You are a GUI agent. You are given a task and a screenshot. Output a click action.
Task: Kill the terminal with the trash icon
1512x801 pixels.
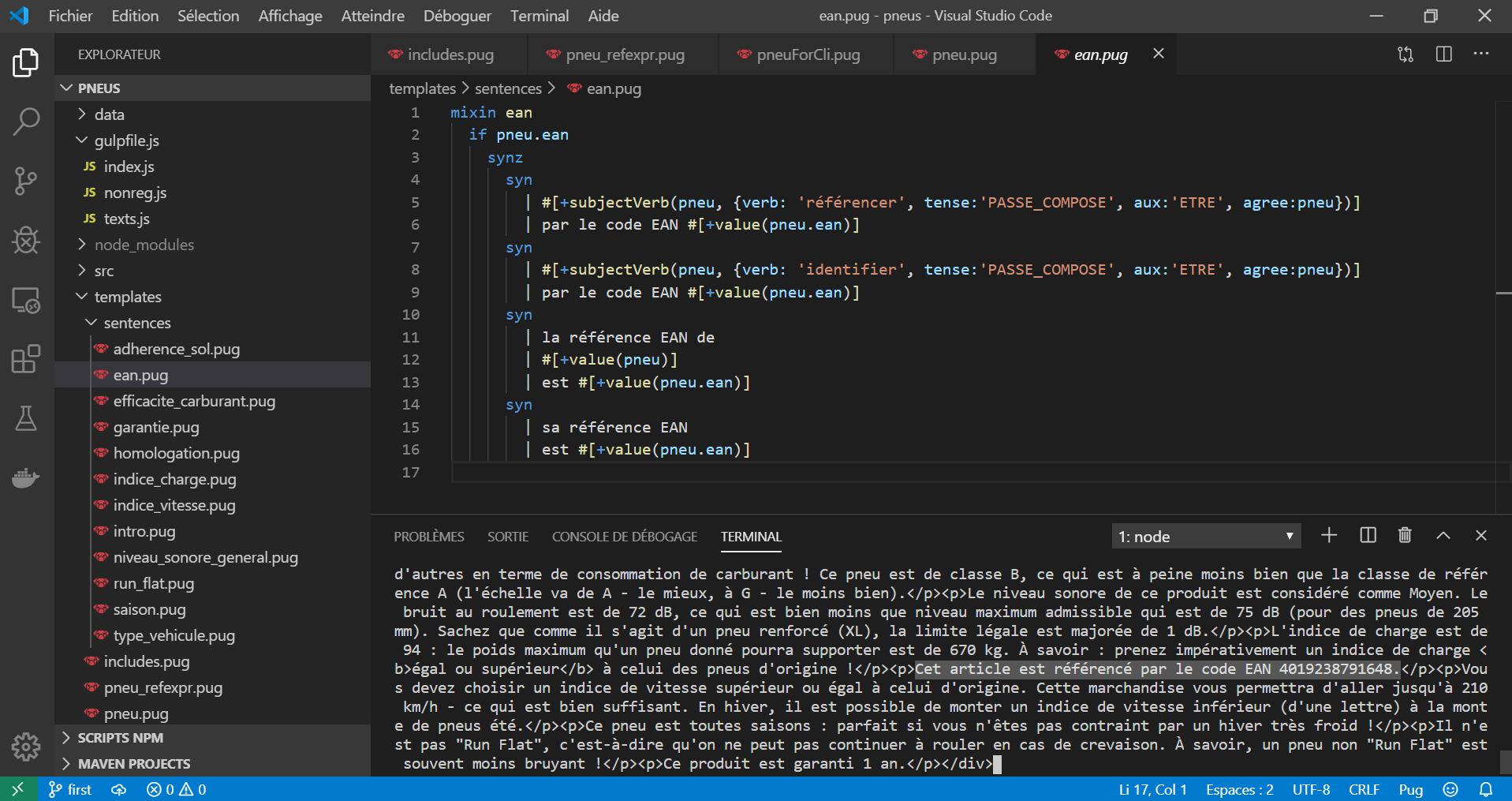tap(1404, 535)
